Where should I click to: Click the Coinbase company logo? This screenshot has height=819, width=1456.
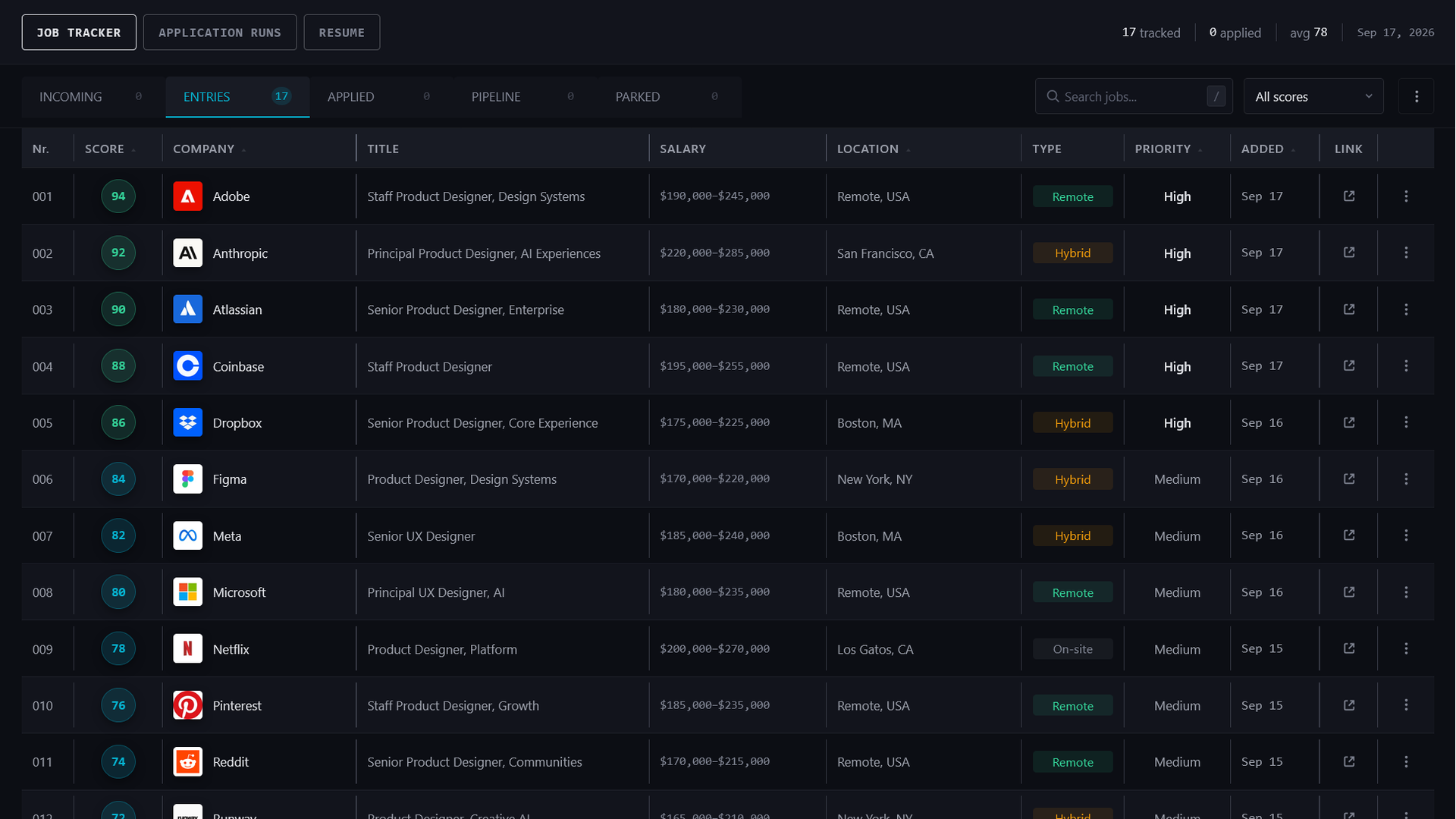click(x=187, y=366)
